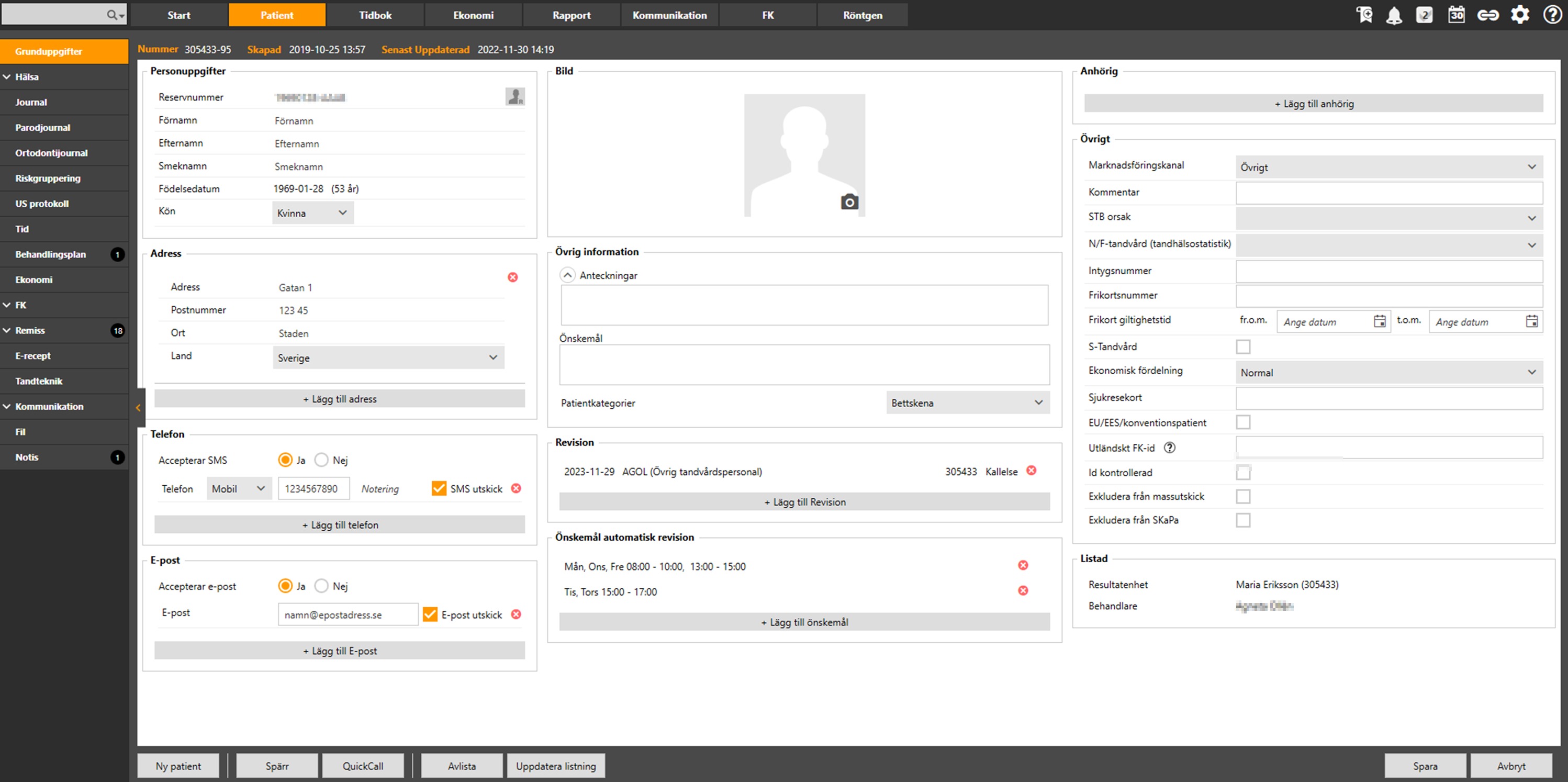Viewport: 1568px width, 782px height.
Task: Click the chain link icon
Action: [1487, 15]
